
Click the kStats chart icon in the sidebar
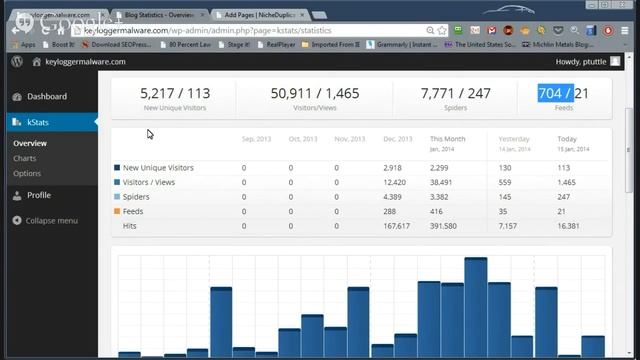17,122
